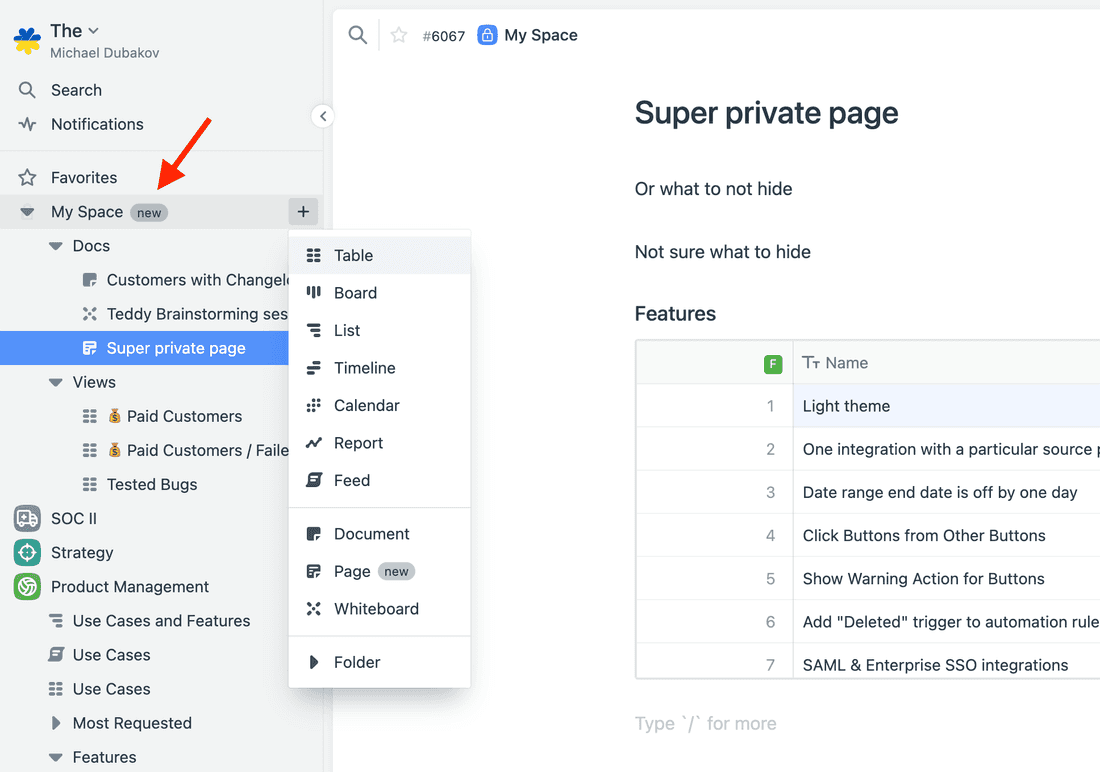Click the plus button beside My Space
This screenshot has width=1100, height=772.
303,212
